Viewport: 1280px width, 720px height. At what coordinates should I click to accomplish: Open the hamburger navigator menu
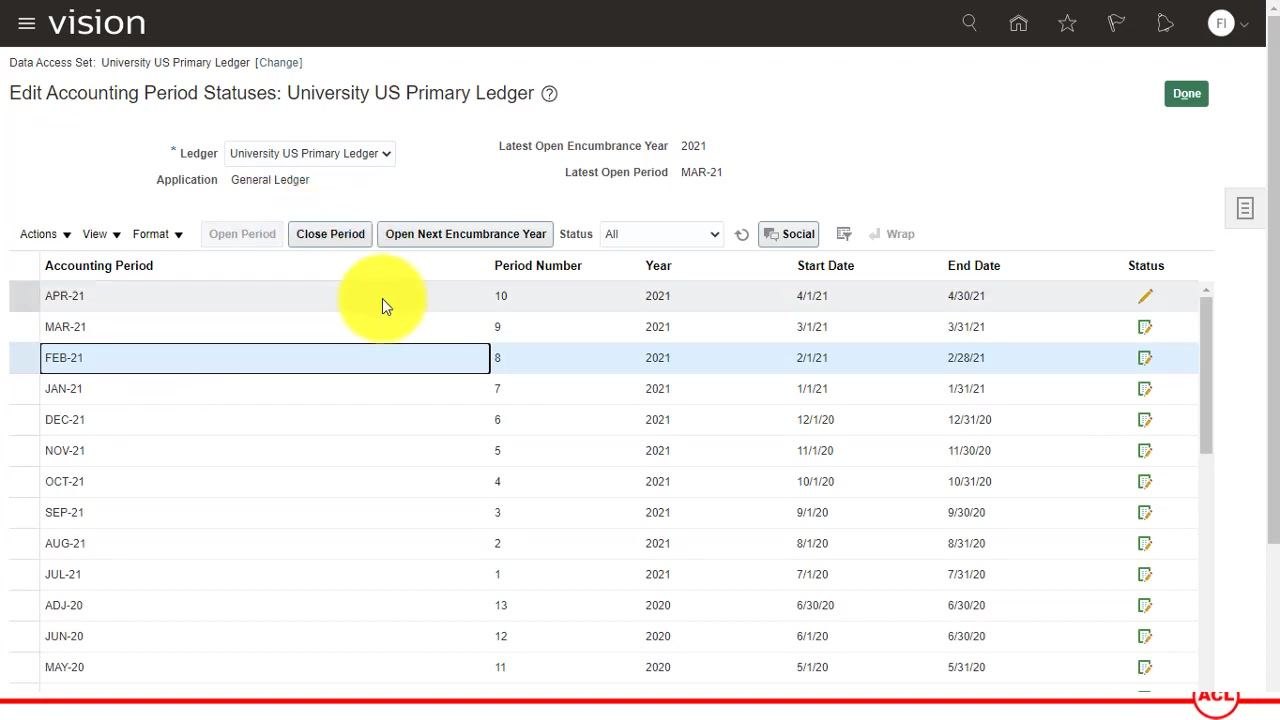point(27,23)
